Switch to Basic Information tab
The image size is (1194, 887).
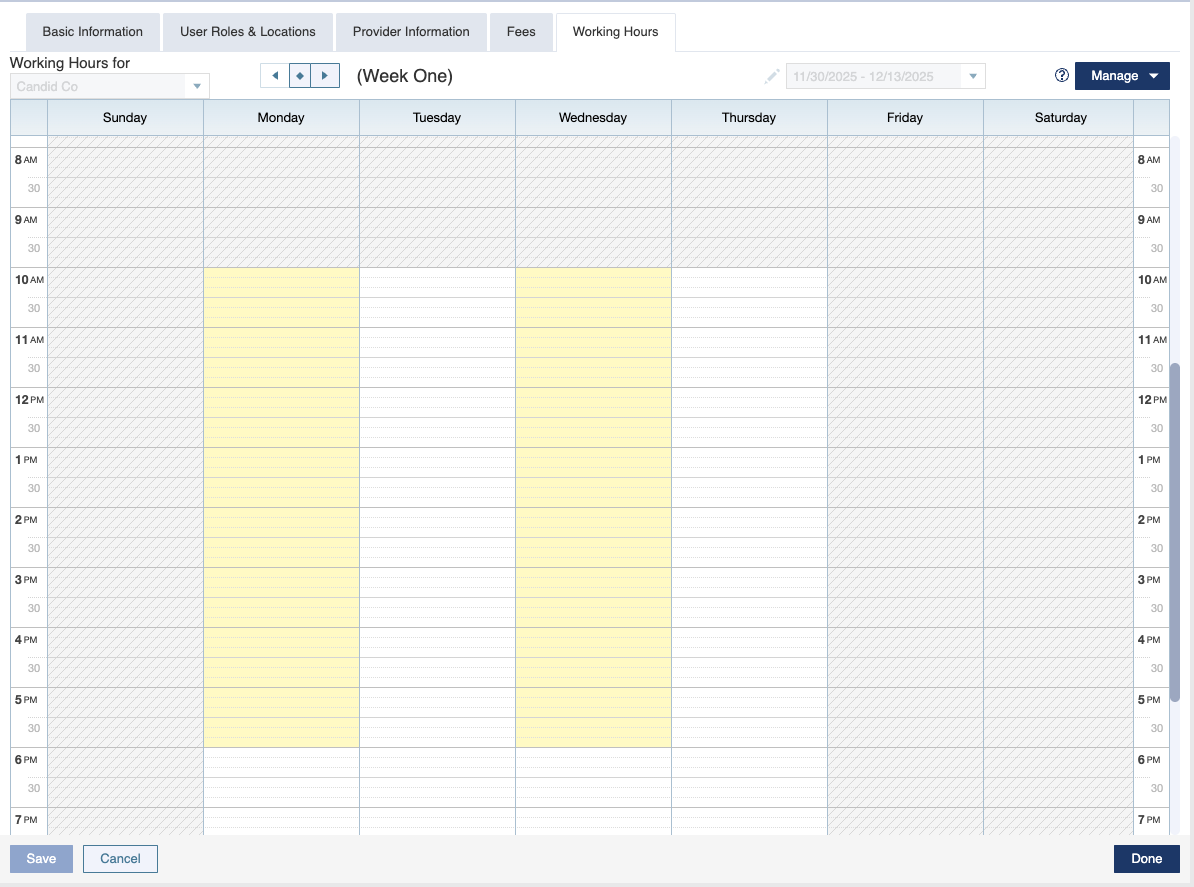92,32
